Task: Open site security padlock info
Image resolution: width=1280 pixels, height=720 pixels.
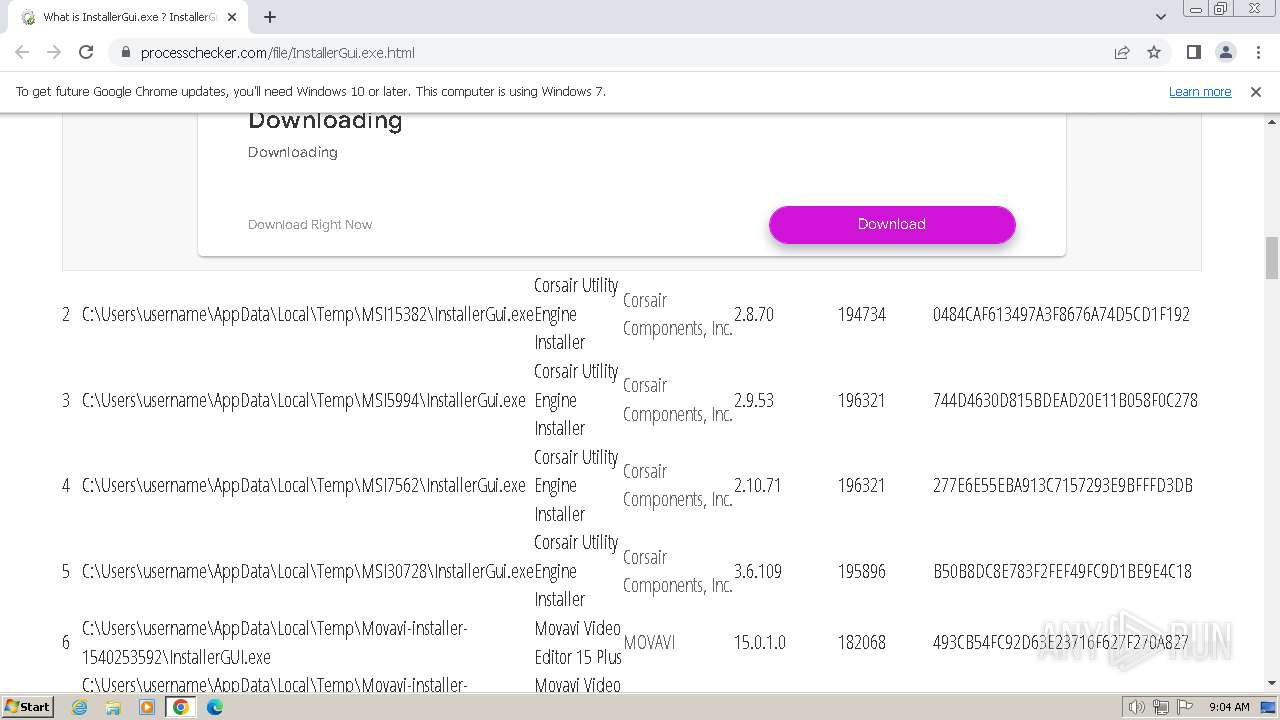Action: tap(125, 53)
